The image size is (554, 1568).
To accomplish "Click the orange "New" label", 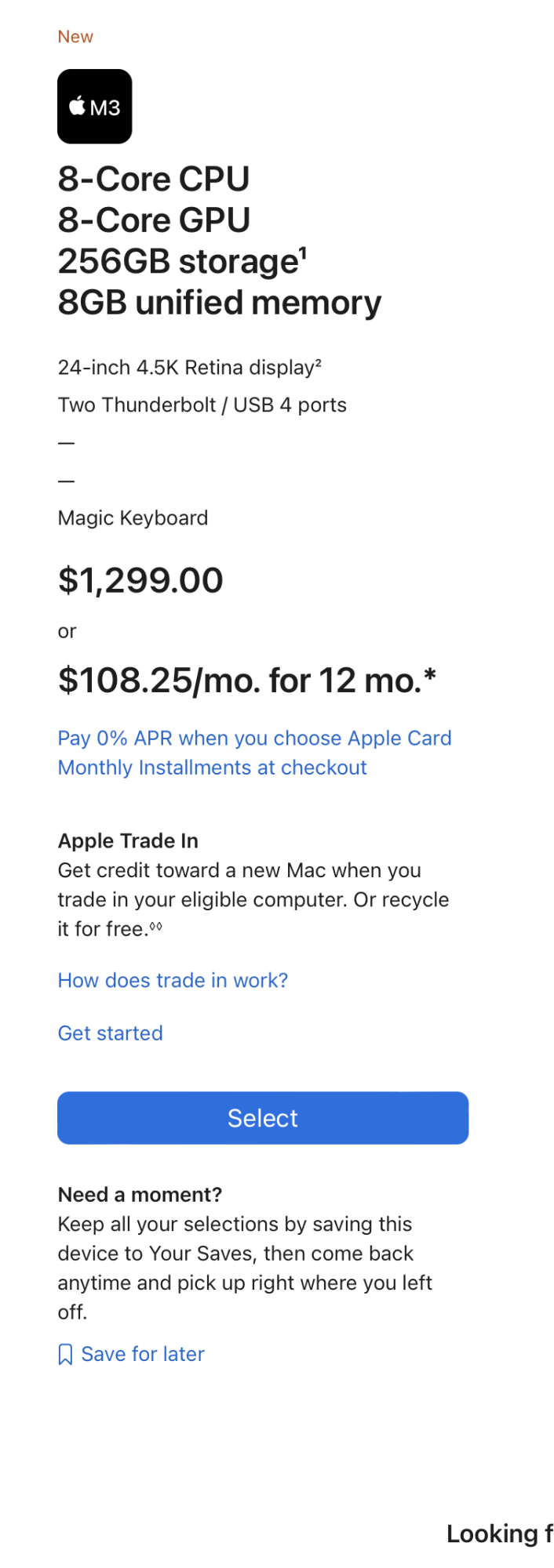I will click(75, 37).
